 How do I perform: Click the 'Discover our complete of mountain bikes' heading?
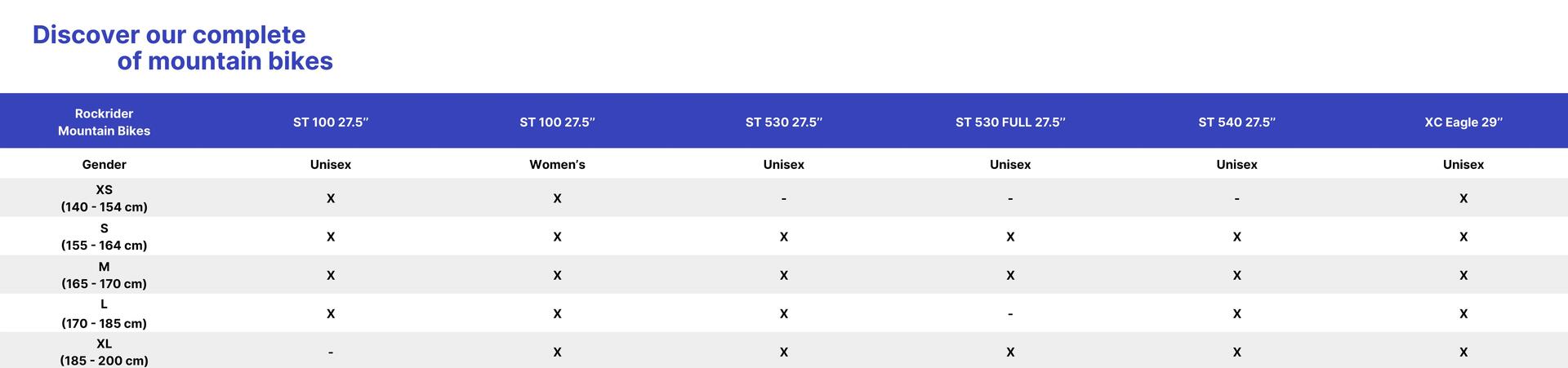[183, 47]
